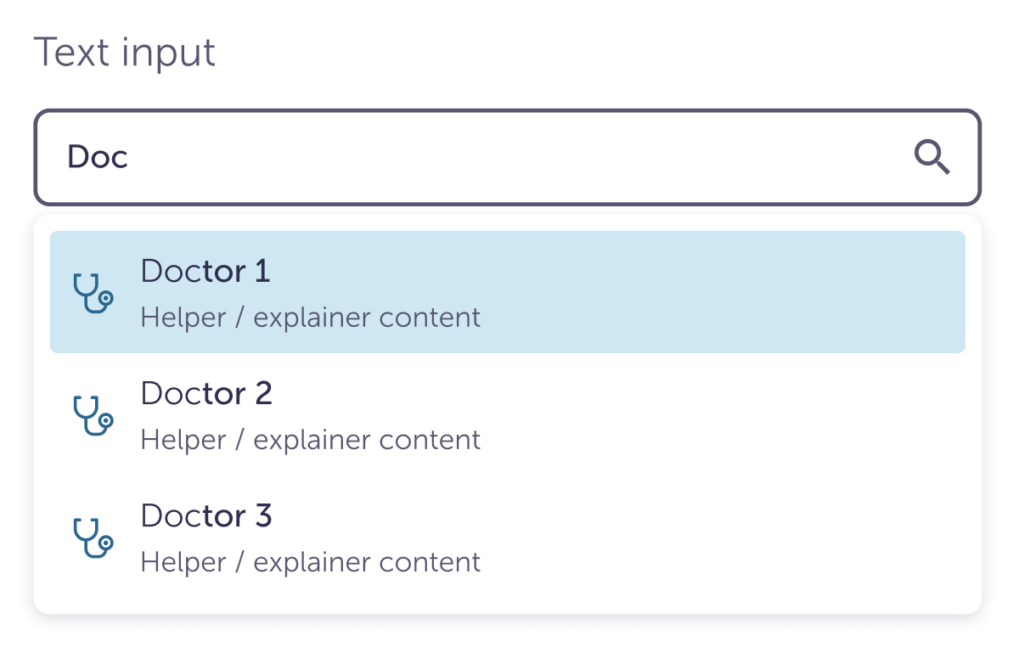
Task: Click the stethoscope icon beside Doctor 1
Action: coord(93,293)
